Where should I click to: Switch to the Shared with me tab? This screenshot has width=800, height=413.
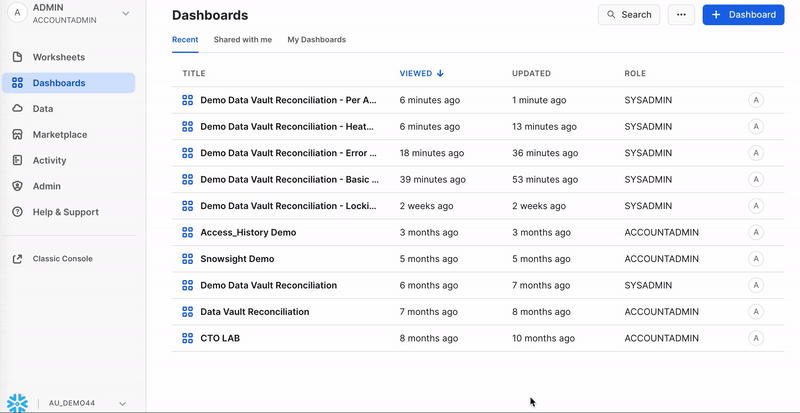(x=242, y=40)
